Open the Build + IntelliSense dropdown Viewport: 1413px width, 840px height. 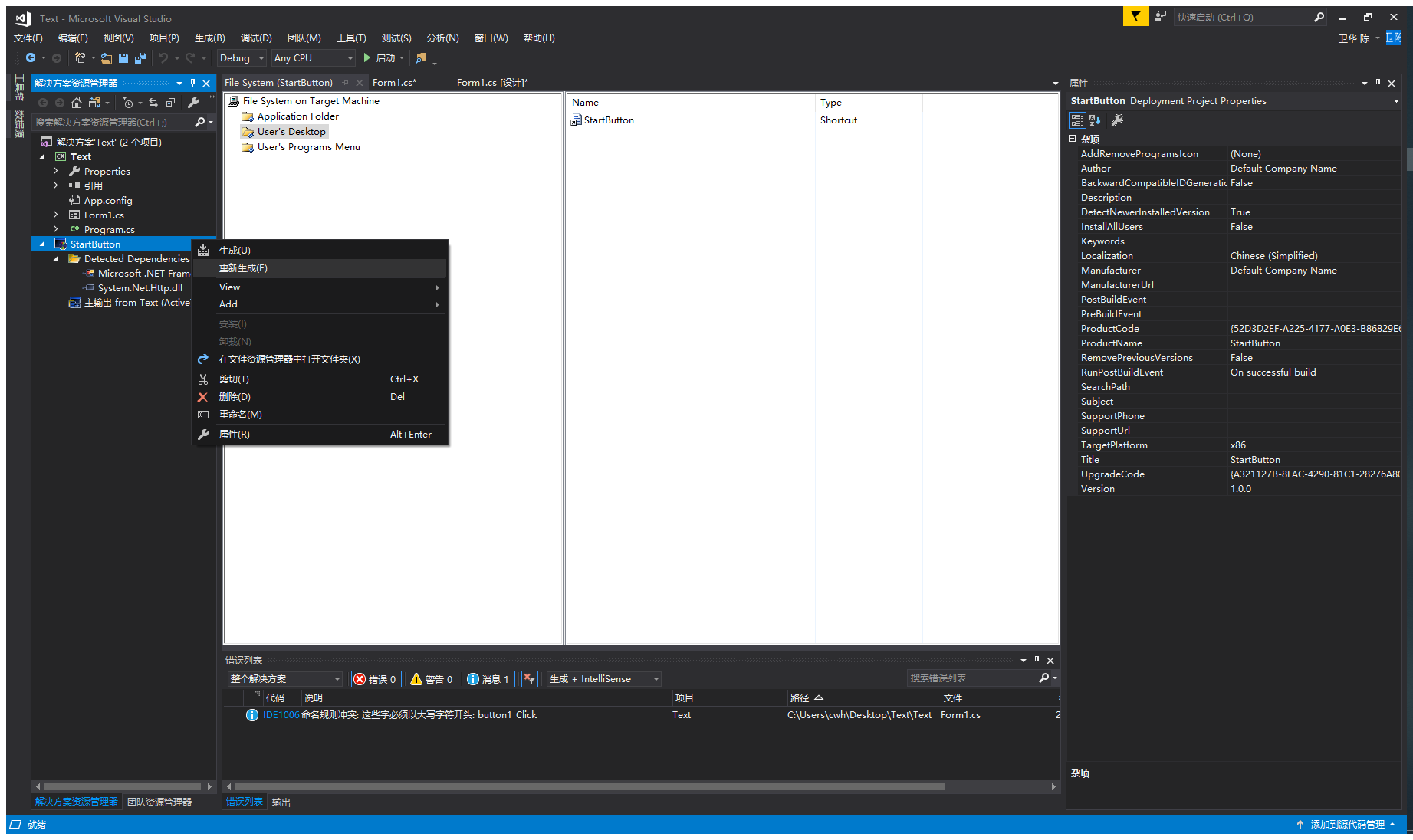604,679
